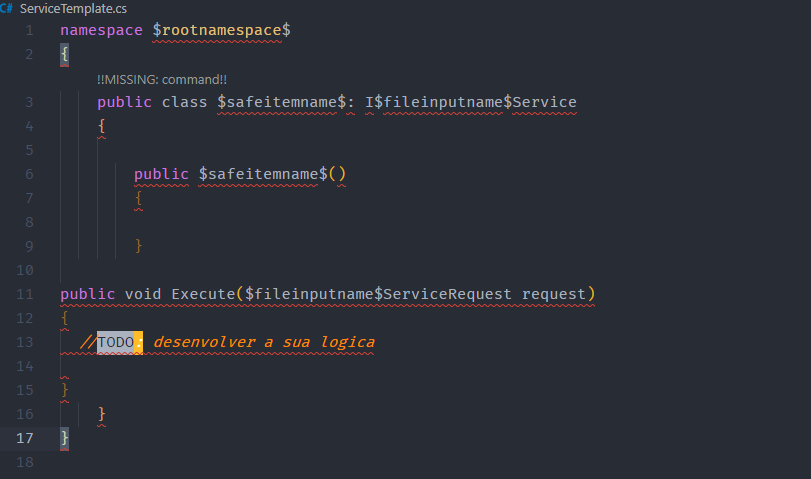Screen dimensions: 811x479
Task: Click the opening brace on line 2
Action: point(64,54)
